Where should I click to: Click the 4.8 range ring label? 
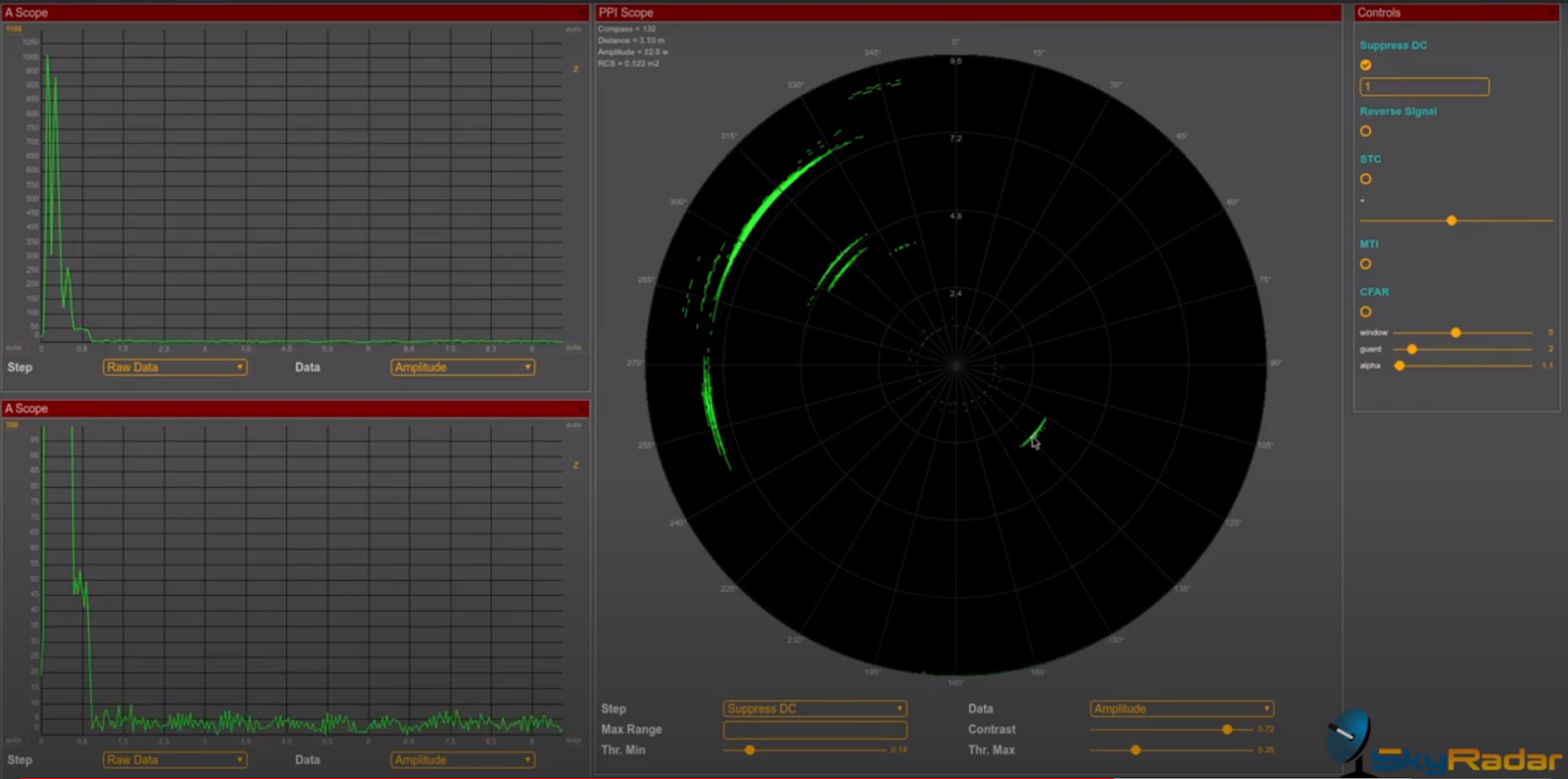[x=955, y=217]
